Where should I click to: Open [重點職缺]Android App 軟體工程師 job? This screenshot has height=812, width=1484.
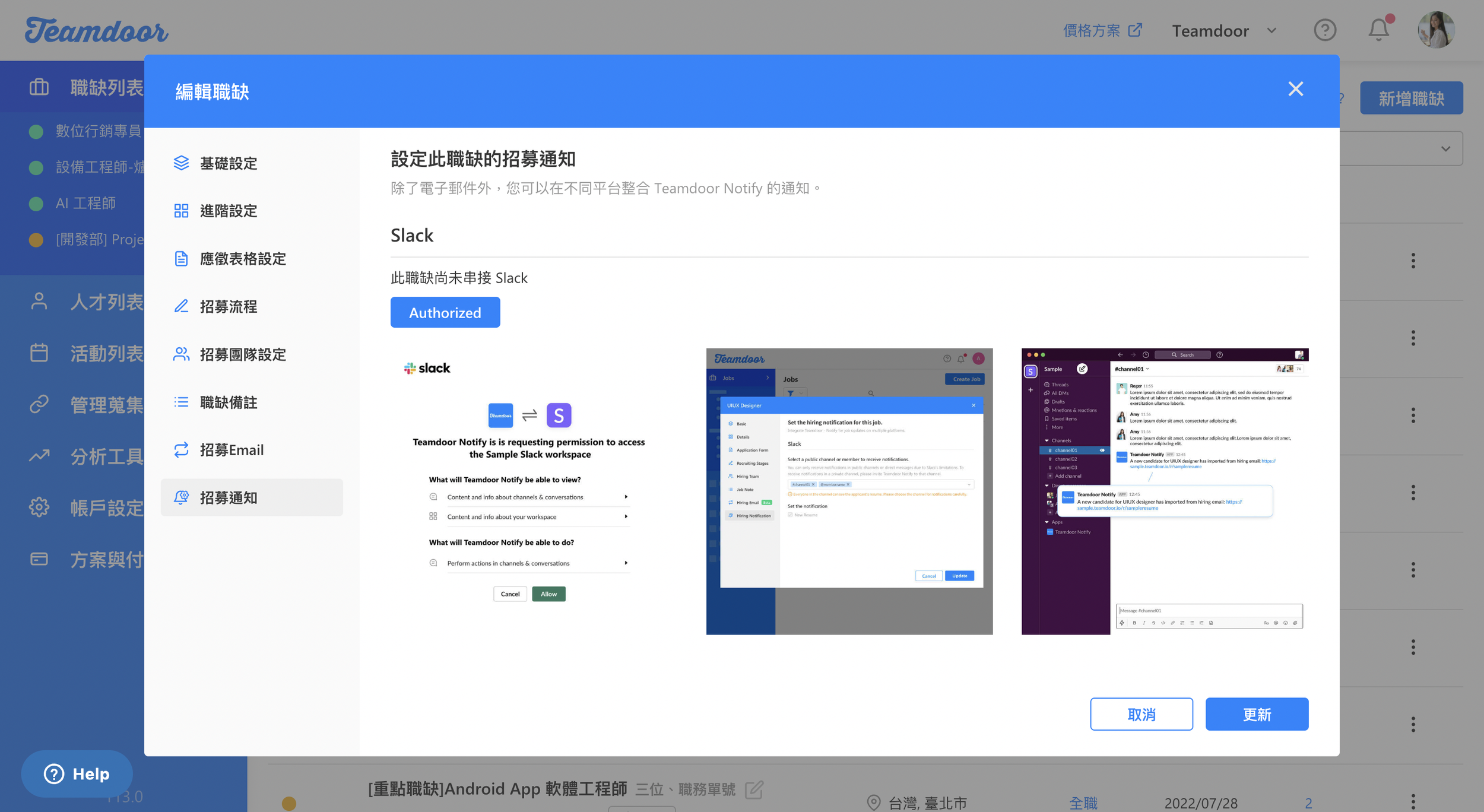coord(497,789)
